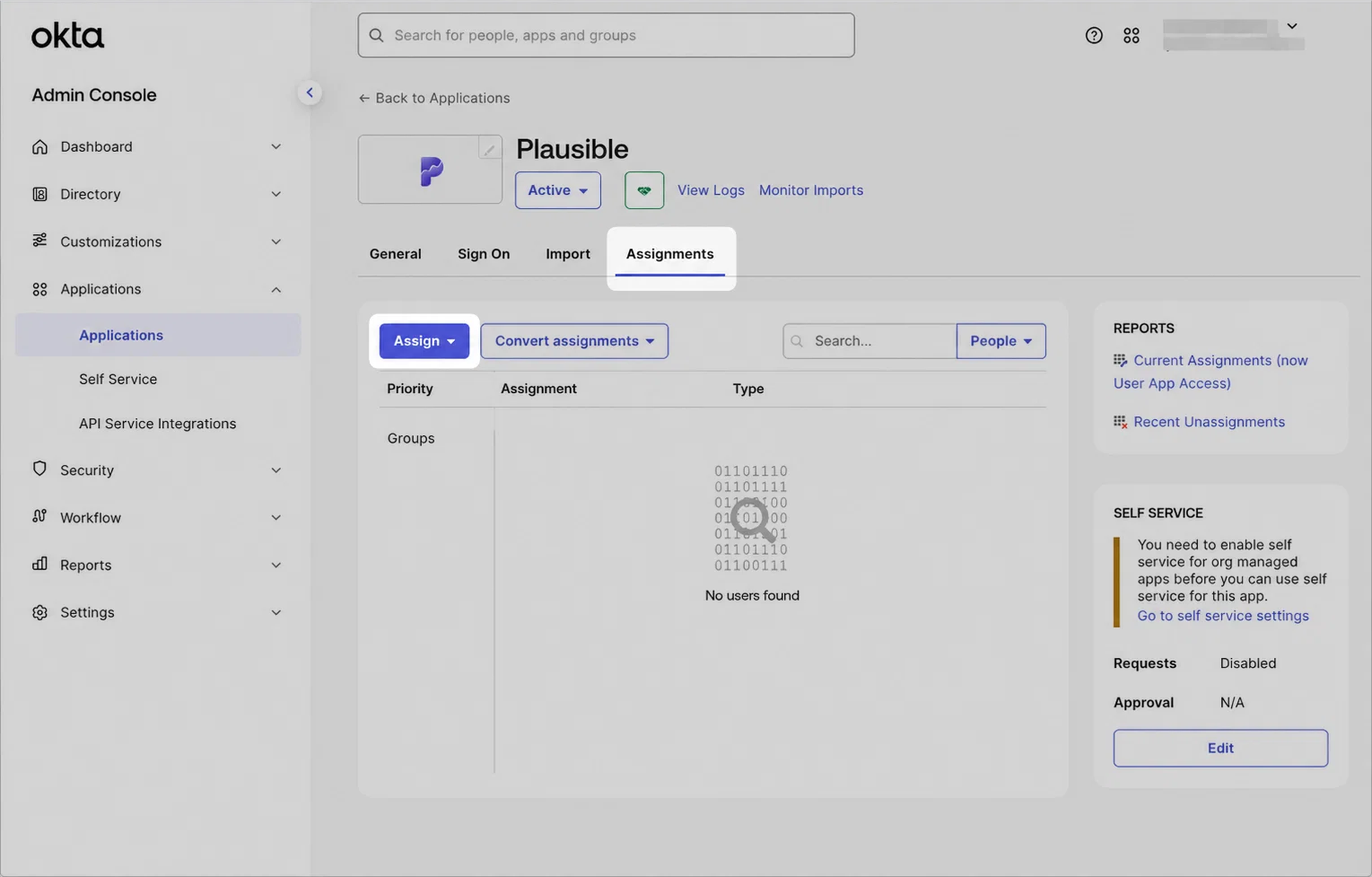1372x877 pixels.
Task: Click the Admin Console heading
Action: click(94, 95)
